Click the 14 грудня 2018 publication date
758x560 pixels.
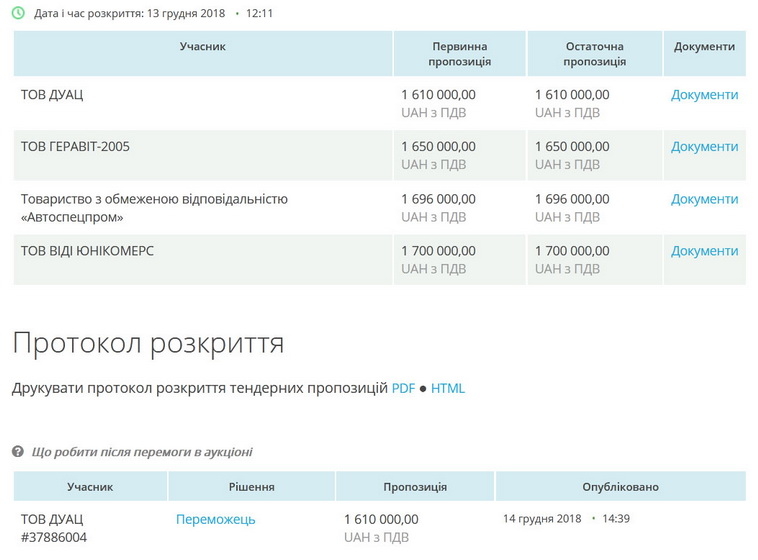(x=541, y=519)
